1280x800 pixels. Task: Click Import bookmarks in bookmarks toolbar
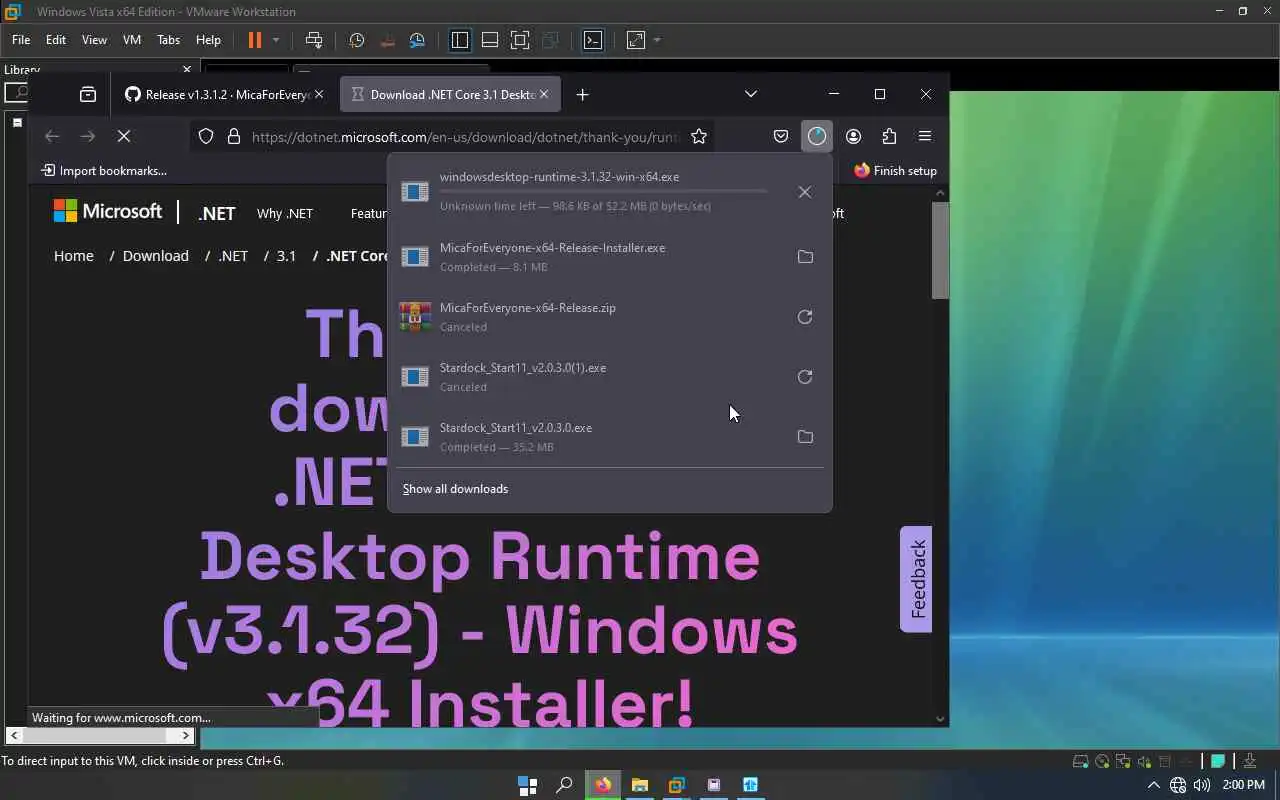(x=103, y=171)
